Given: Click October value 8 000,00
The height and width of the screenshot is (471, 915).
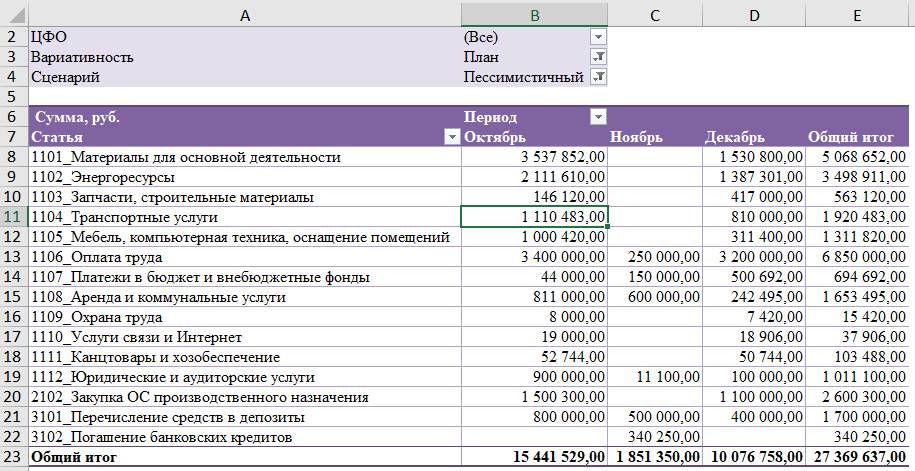Looking at the screenshot, I should [x=535, y=317].
